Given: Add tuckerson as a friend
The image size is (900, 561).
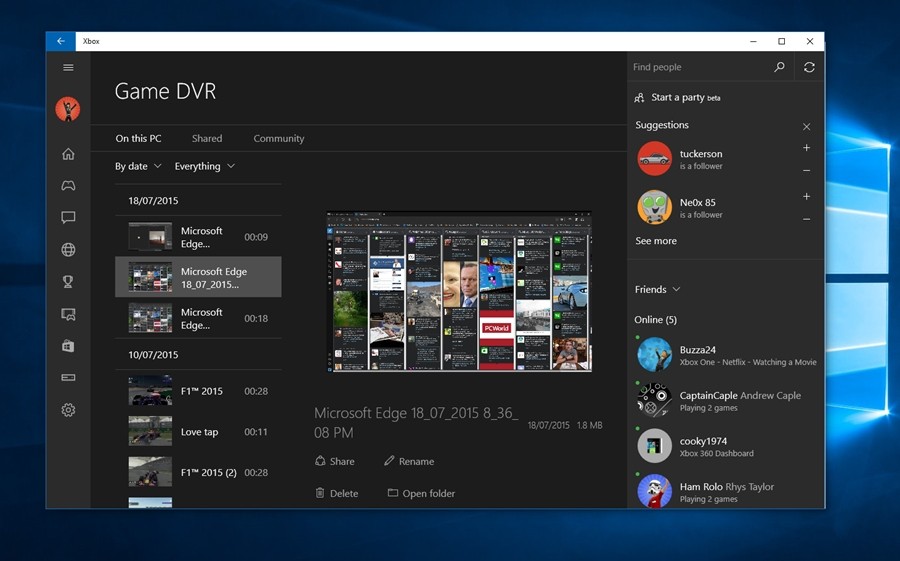Looking at the screenshot, I should click(x=806, y=148).
